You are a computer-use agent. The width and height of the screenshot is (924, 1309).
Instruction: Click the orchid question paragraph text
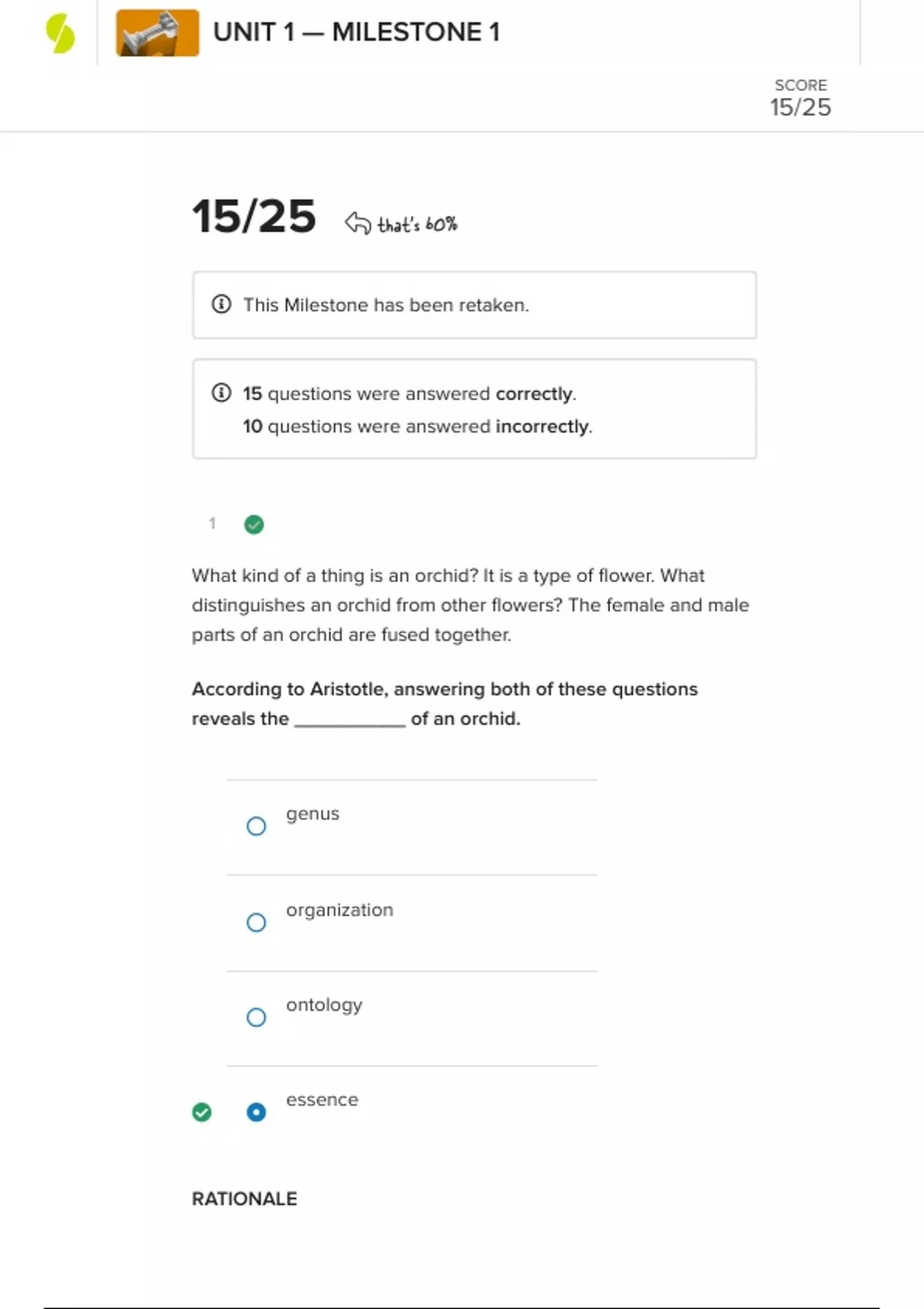pos(470,605)
